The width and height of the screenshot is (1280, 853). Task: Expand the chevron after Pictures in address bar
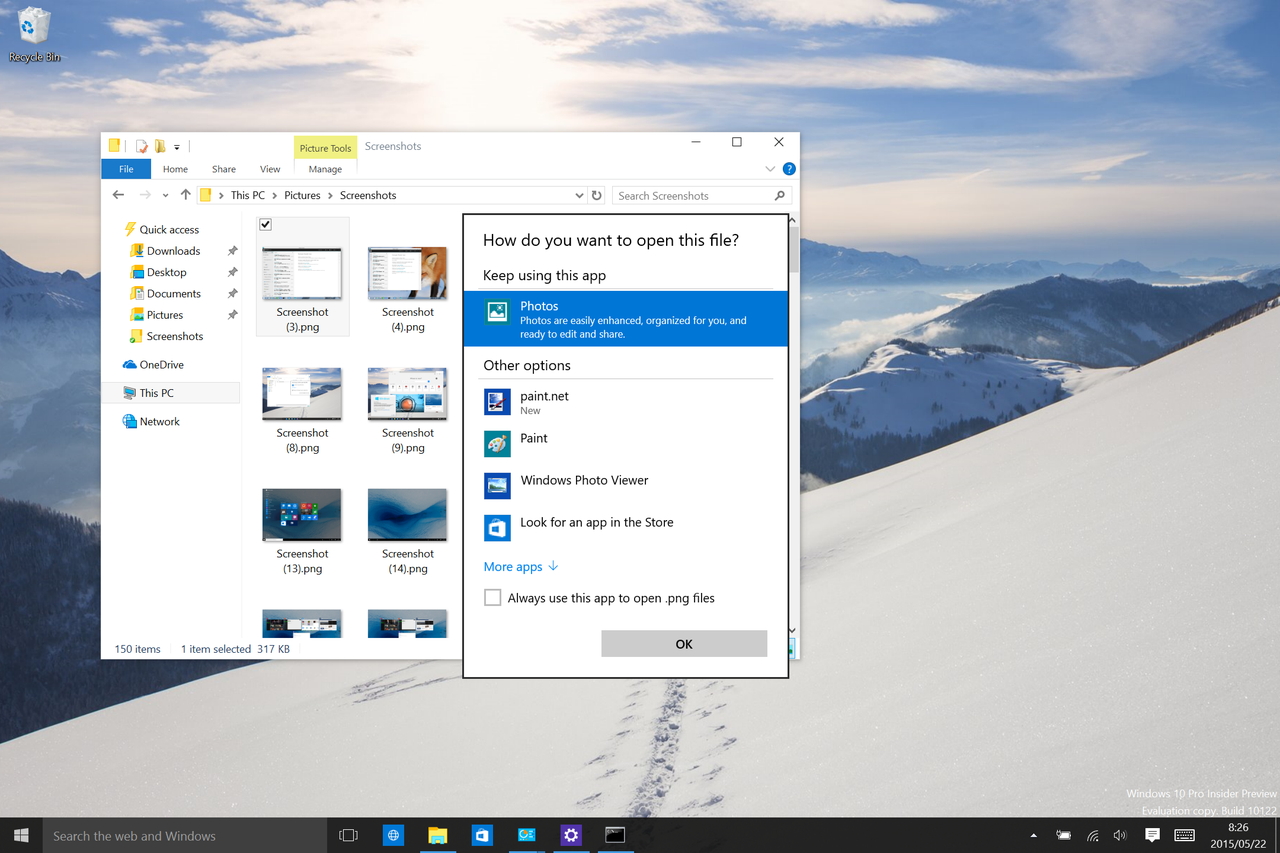point(330,195)
